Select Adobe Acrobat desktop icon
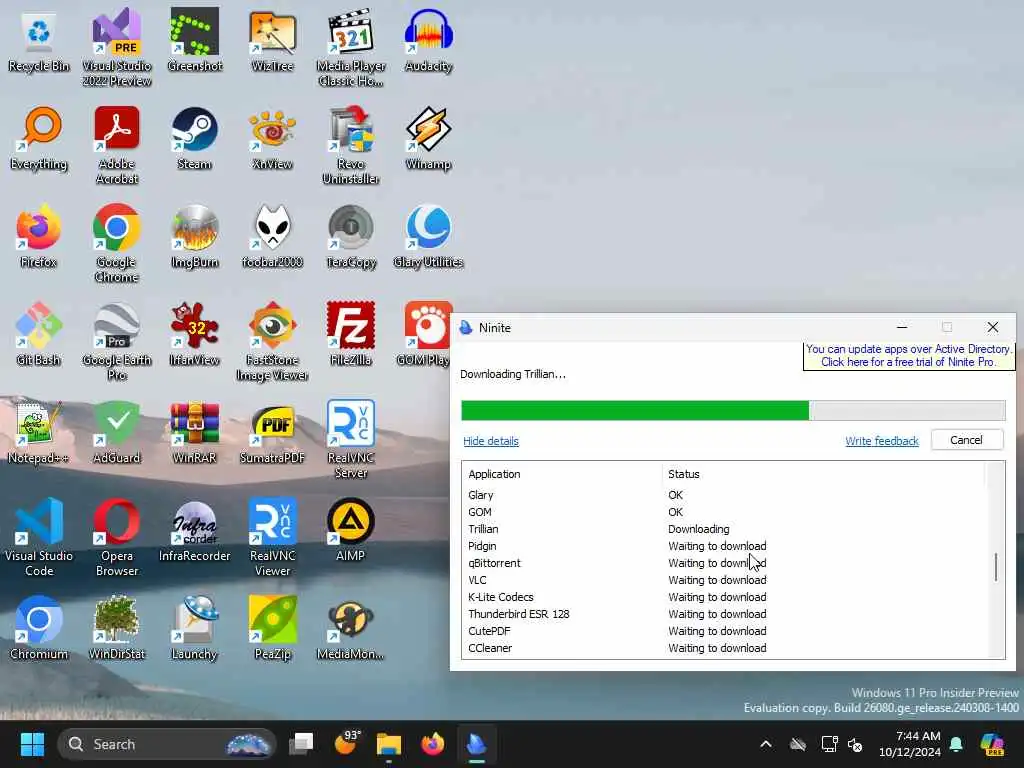Viewport: 1024px width, 768px height. pyautogui.click(x=116, y=146)
